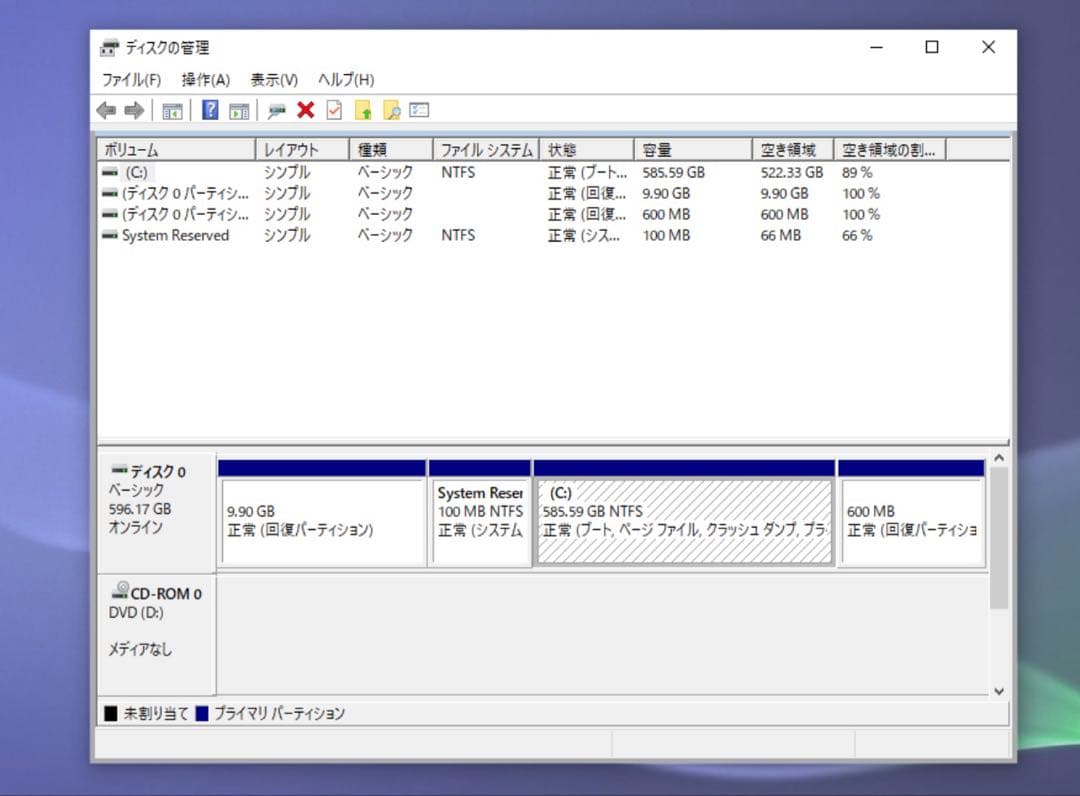This screenshot has width=1080, height=796.
Task: Toggle the show/hide action pane icon
Action: coord(239,111)
